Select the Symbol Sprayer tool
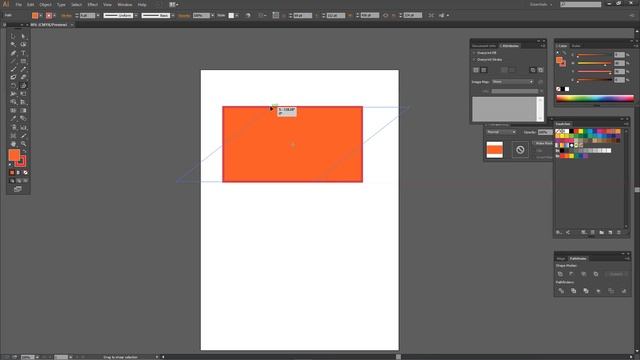This screenshot has width=640, height=360. click(x=13, y=127)
